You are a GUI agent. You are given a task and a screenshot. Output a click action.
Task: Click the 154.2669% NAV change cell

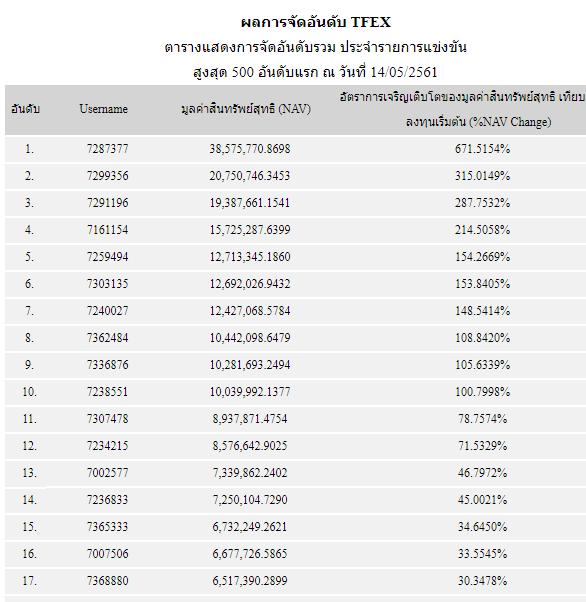point(483,257)
